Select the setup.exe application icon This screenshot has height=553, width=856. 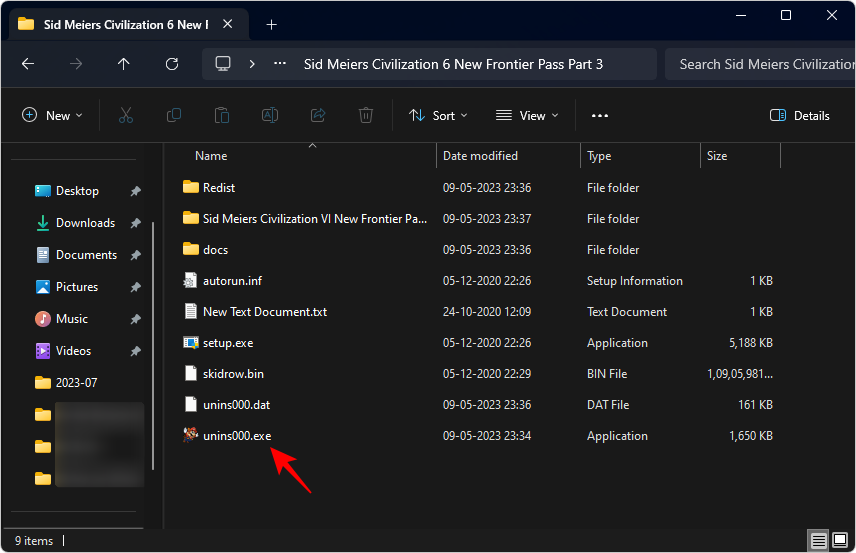point(191,342)
